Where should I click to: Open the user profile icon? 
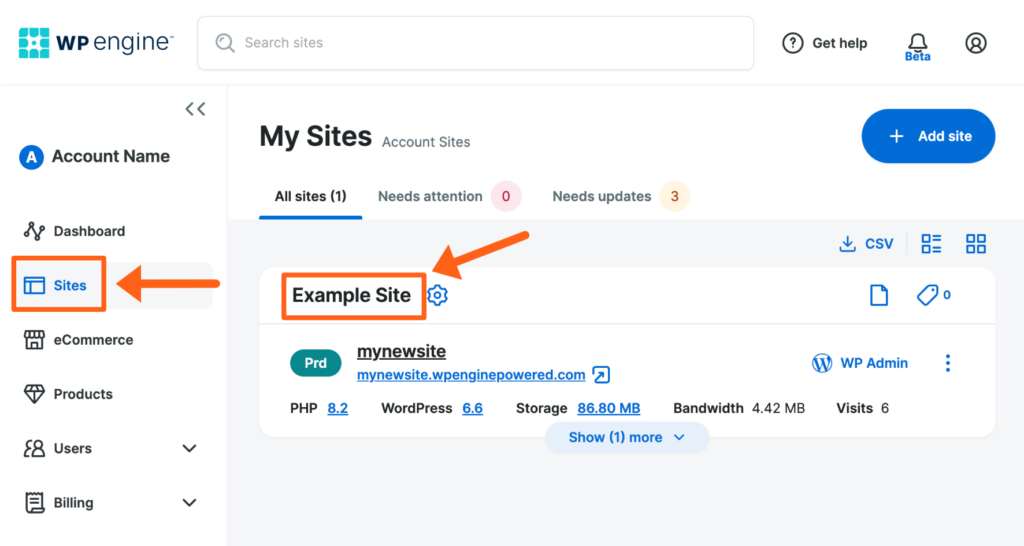(975, 43)
